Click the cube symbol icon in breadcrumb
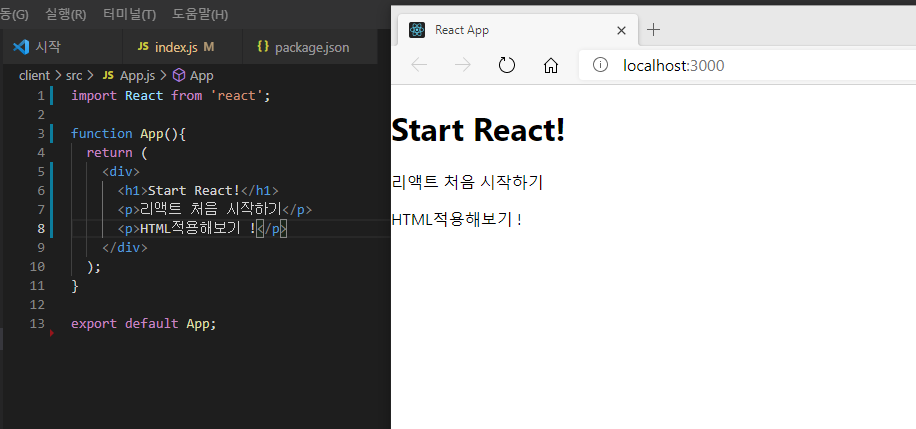The image size is (916, 429). pos(179,75)
